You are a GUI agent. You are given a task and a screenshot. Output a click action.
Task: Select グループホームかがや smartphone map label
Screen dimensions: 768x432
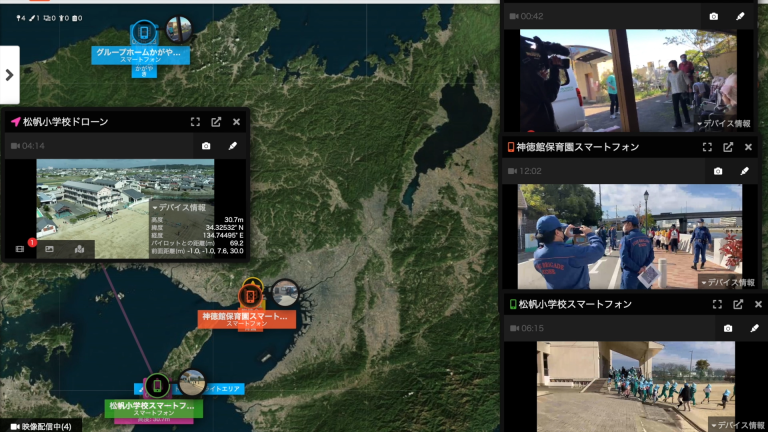[x=139, y=53]
